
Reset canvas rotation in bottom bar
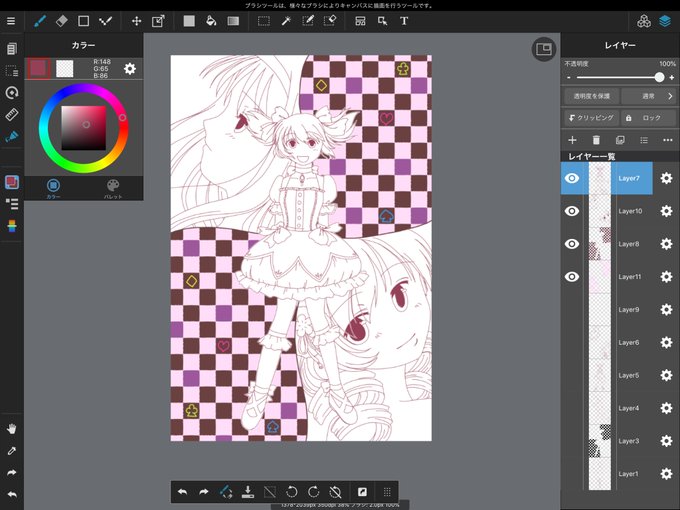pos(335,492)
